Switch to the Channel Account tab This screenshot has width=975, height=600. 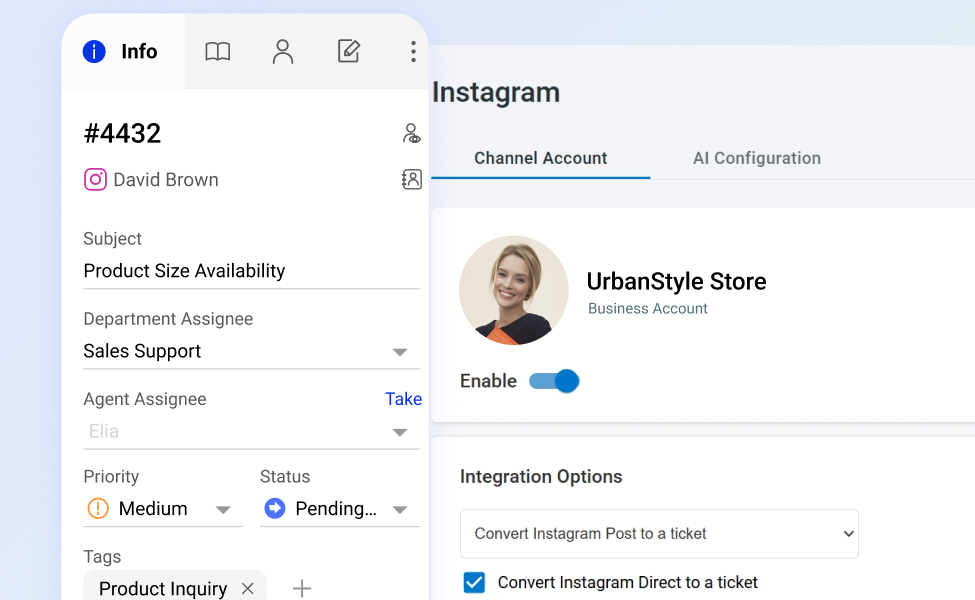point(540,158)
